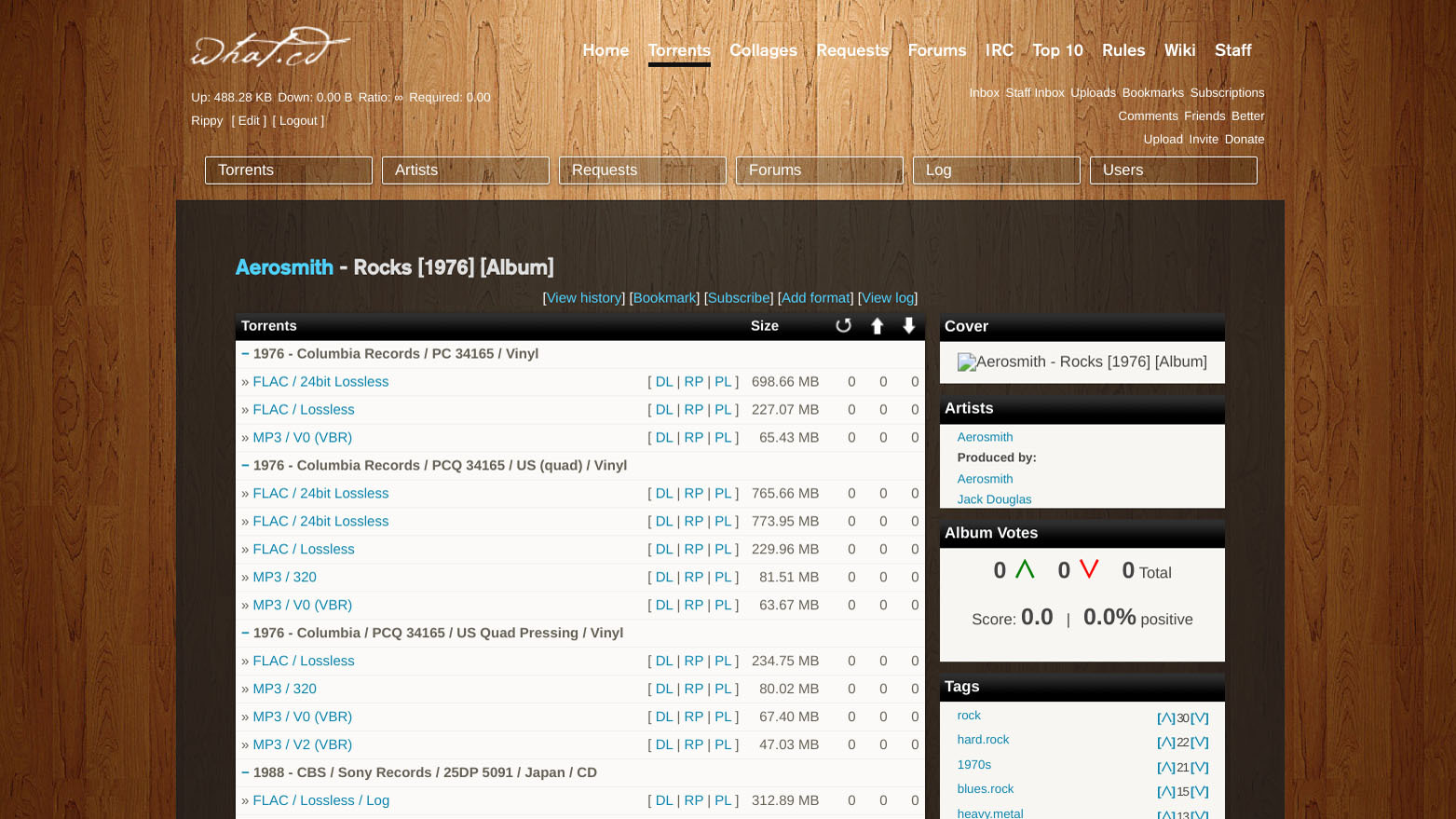Screen dimensions: 1456x819
Task: Open the Inbox link
Action: click(x=984, y=93)
